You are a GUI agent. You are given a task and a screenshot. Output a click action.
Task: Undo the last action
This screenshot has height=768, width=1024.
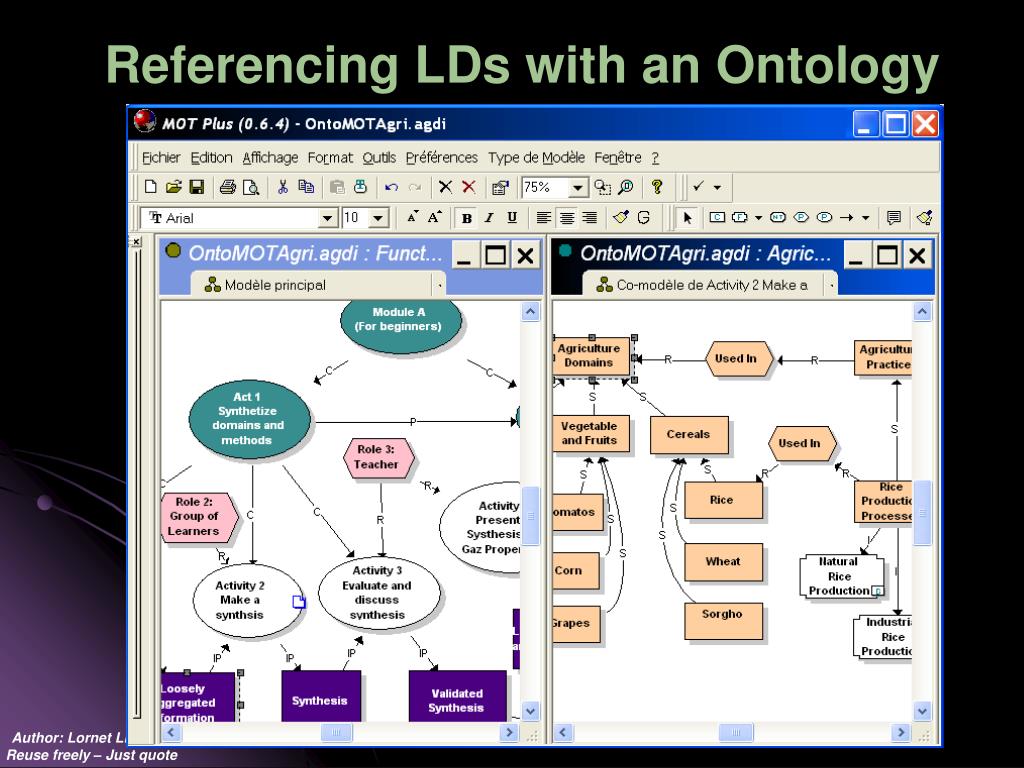point(391,187)
